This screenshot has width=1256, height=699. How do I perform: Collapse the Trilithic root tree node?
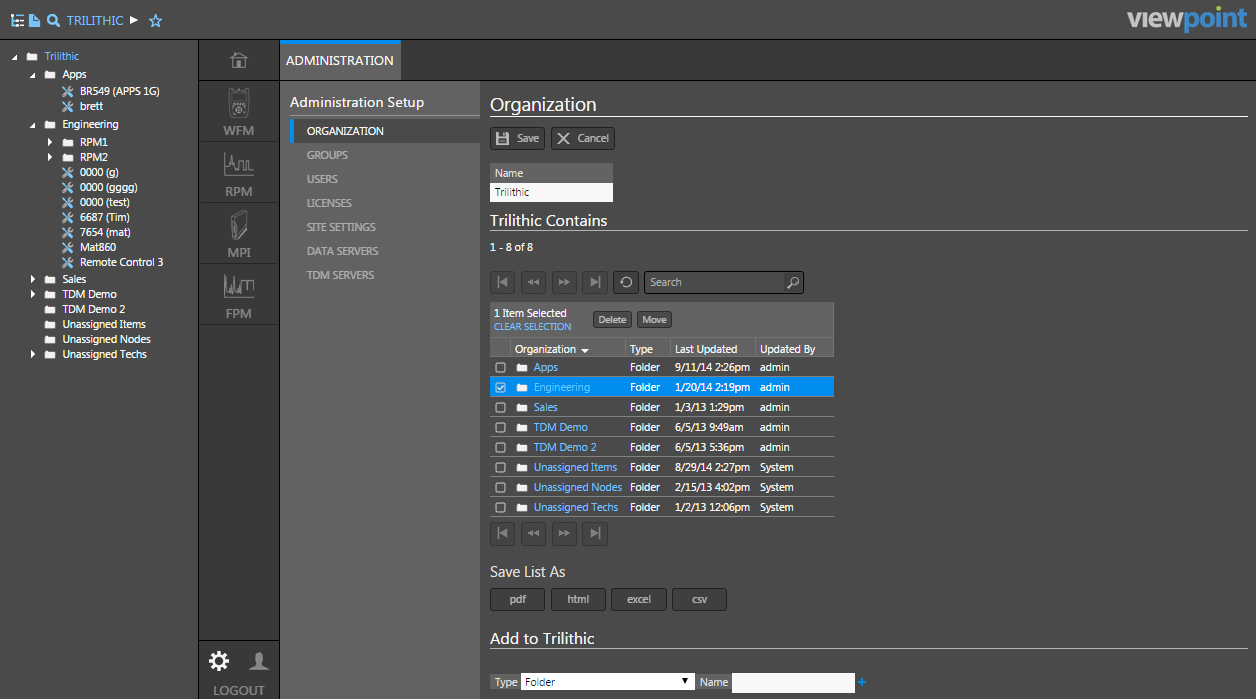15,57
